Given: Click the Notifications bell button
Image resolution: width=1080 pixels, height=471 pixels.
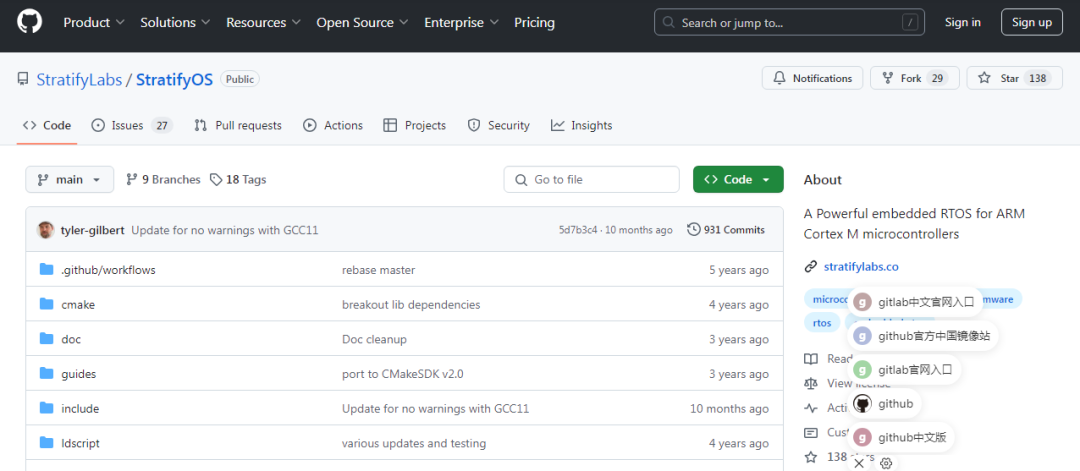Looking at the screenshot, I should pos(811,78).
